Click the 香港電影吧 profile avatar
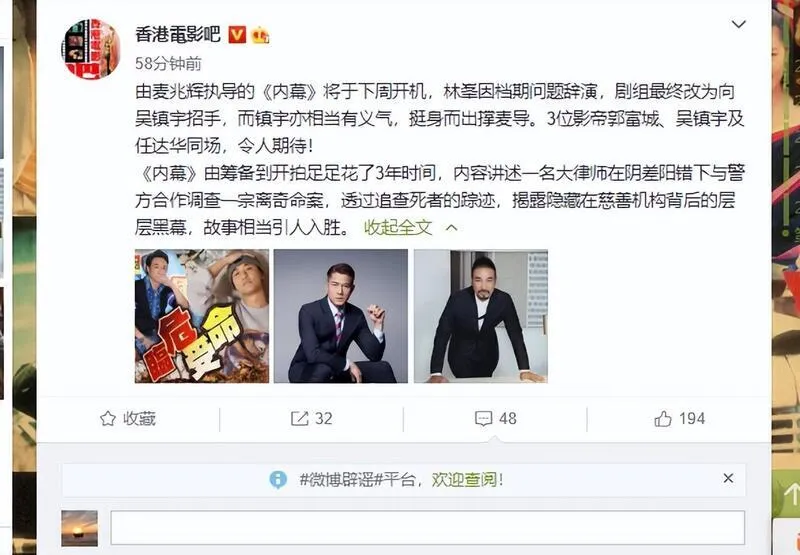 (91, 49)
